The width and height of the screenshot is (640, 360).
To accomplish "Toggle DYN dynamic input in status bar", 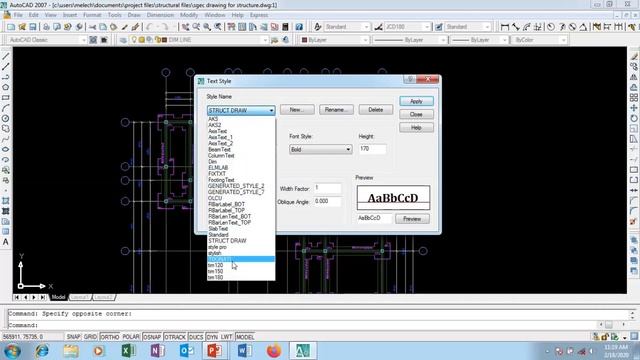I will [212, 337].
